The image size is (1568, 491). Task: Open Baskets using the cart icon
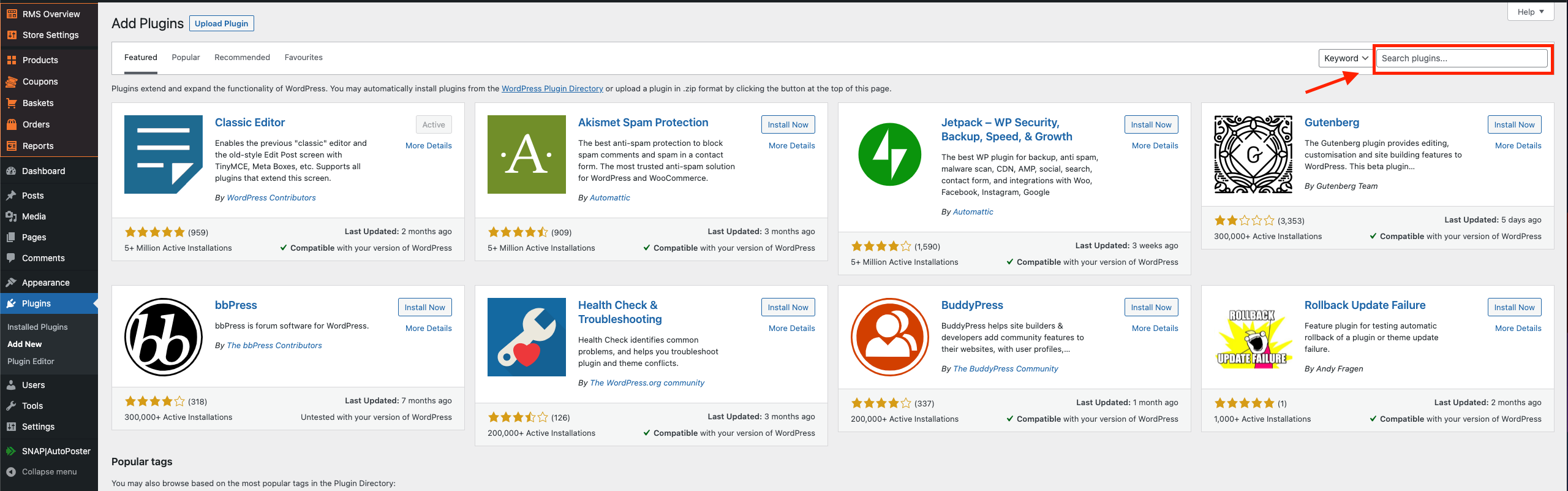pyautogui.click(x=12, y=103)
